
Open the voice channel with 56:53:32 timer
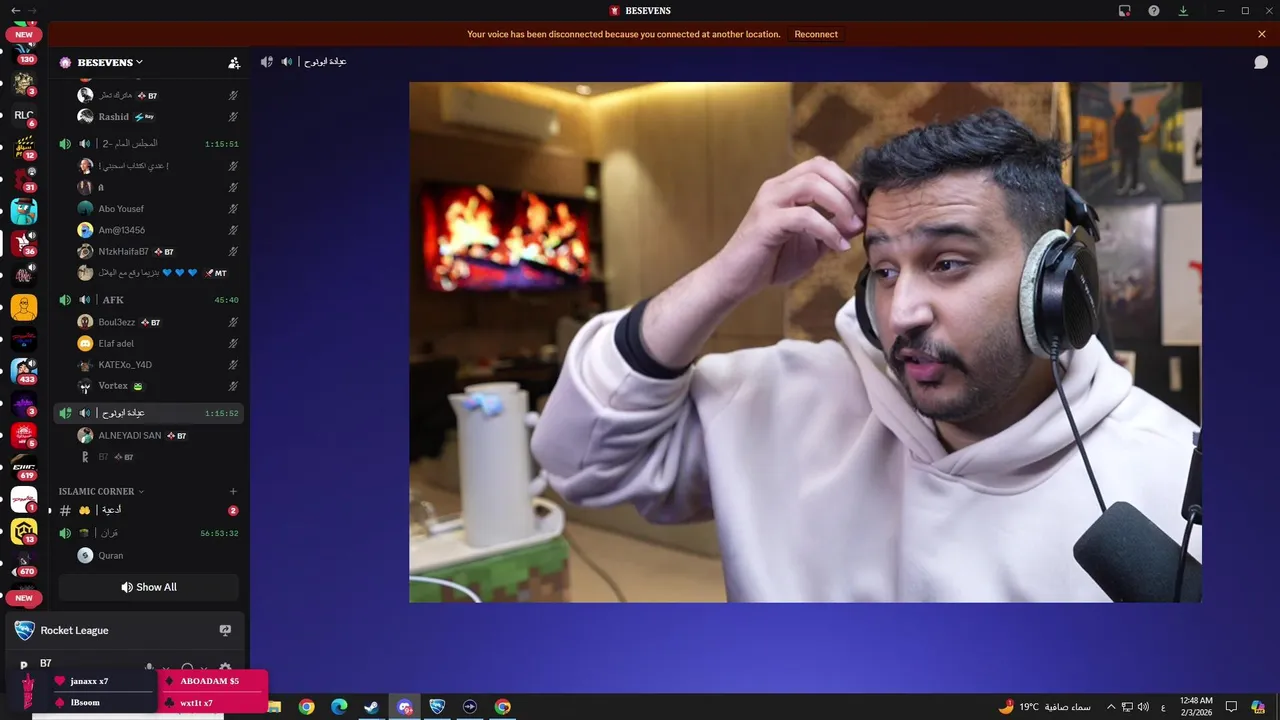pos(148,533)
